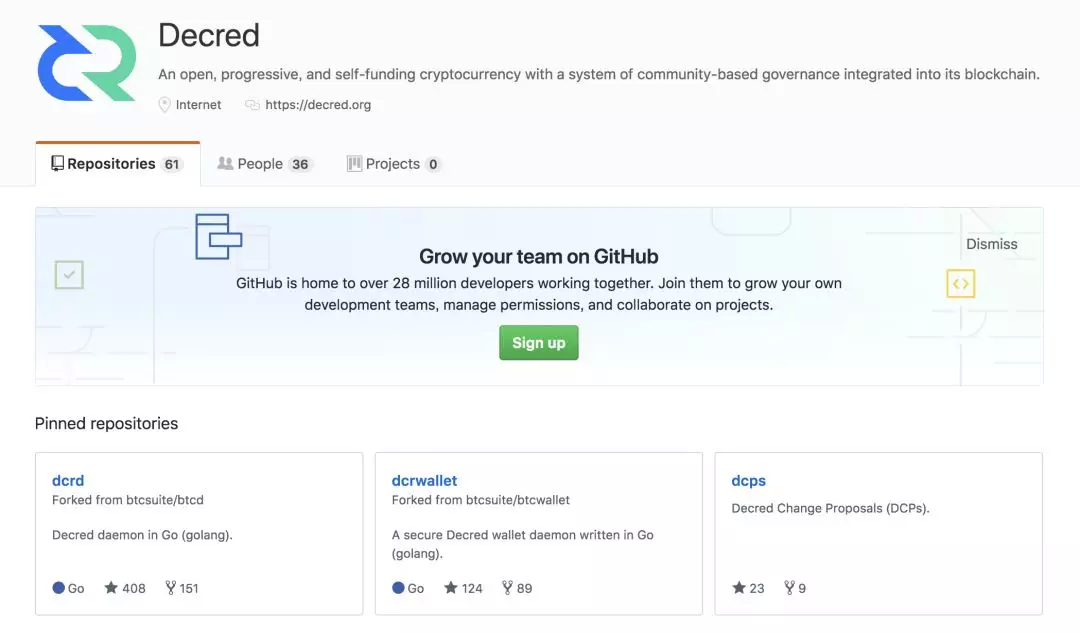Click the green Sign up button
This screenshot has width=1080, height=633.
point(539,342)
